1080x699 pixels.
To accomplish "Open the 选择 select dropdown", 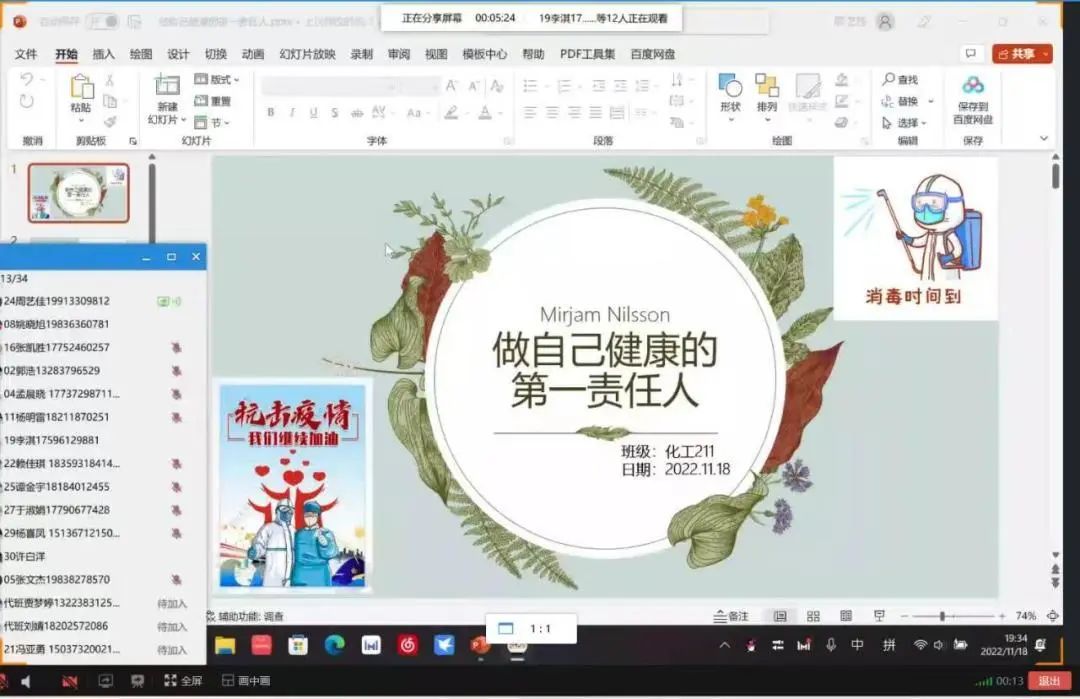I will pyautogui.click(x=907, y=123).
